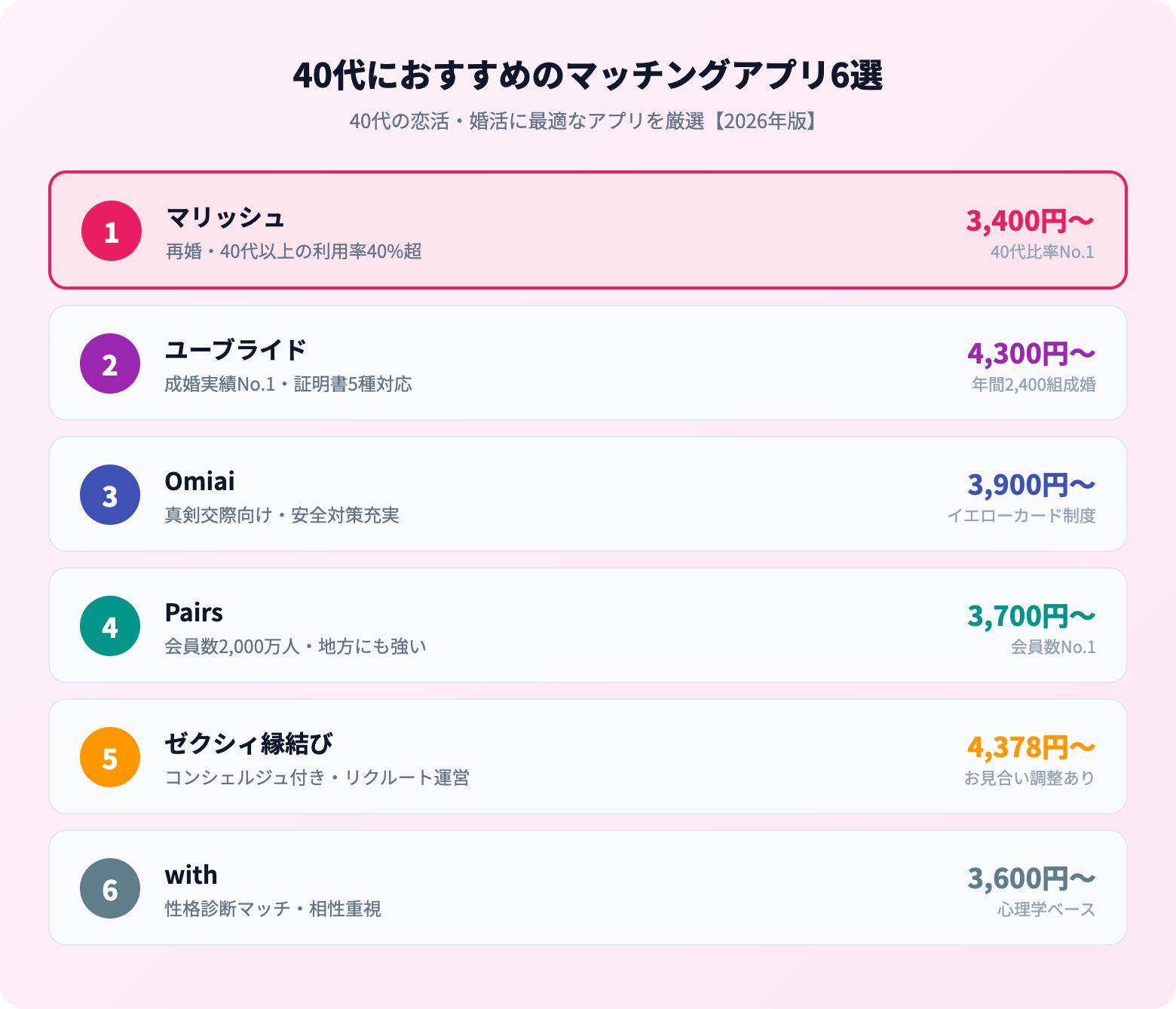Open the ゼクシィ縁結び app name
Viewport: 1176px width, 1009px height.
(249, 744)
